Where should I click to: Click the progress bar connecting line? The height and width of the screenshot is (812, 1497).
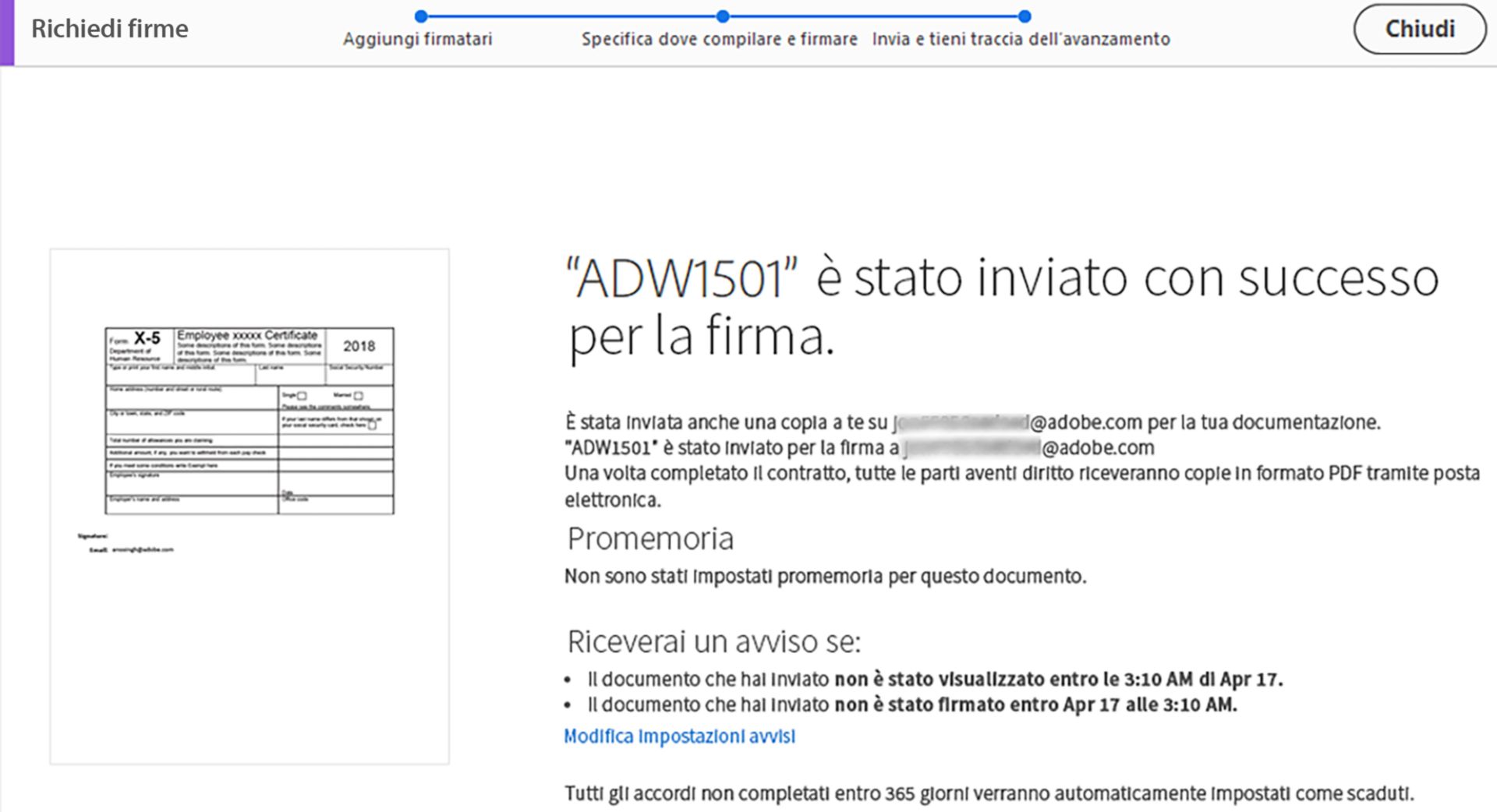(x=569, y=14)
